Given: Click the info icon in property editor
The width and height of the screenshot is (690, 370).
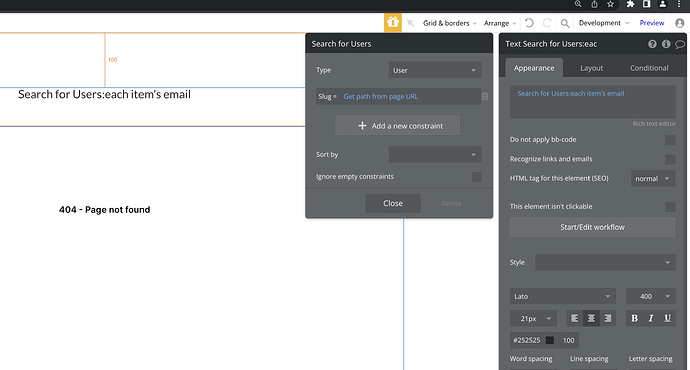Looking at the screenshot, I should coord(666,44).
